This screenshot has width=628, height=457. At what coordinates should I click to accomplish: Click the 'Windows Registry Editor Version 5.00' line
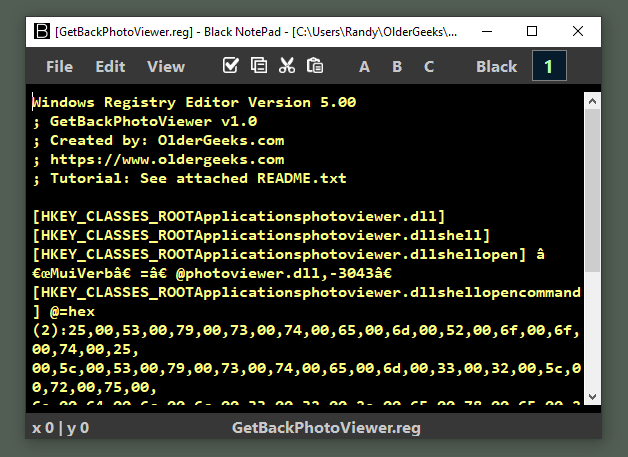[194, 102]
